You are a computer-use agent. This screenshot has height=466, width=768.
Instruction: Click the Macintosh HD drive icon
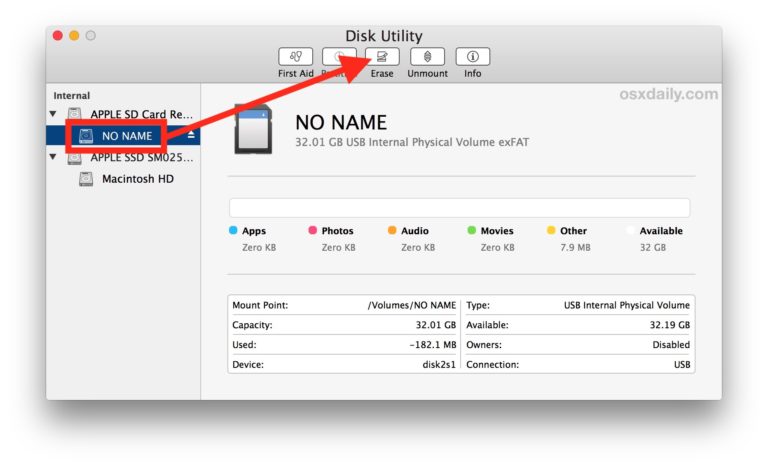coord(86,179)
